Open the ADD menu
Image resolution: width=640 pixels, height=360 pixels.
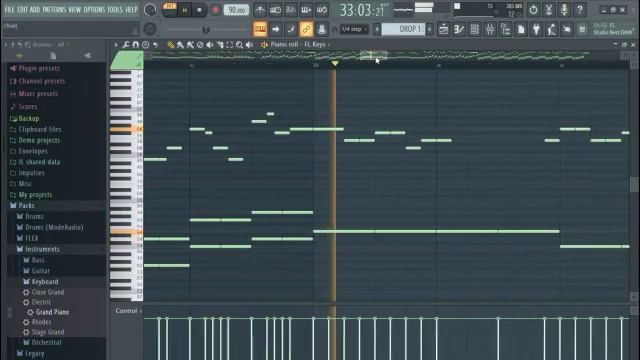(x=35, y=9)
